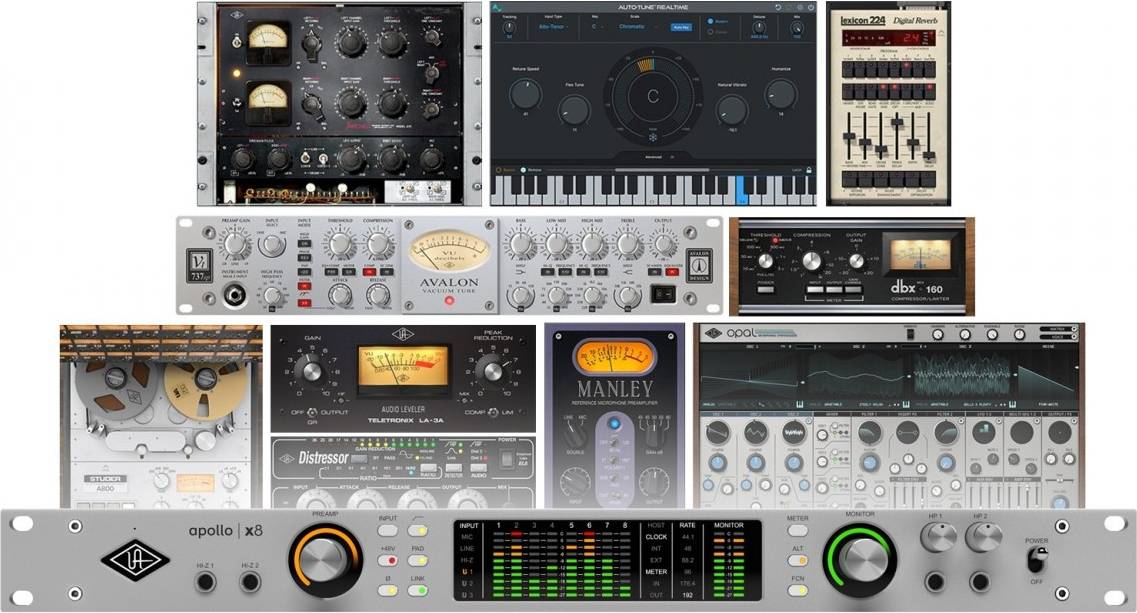
Task: Click the Auto Key button in Auto-Tune
Action: tap(681, 27)
